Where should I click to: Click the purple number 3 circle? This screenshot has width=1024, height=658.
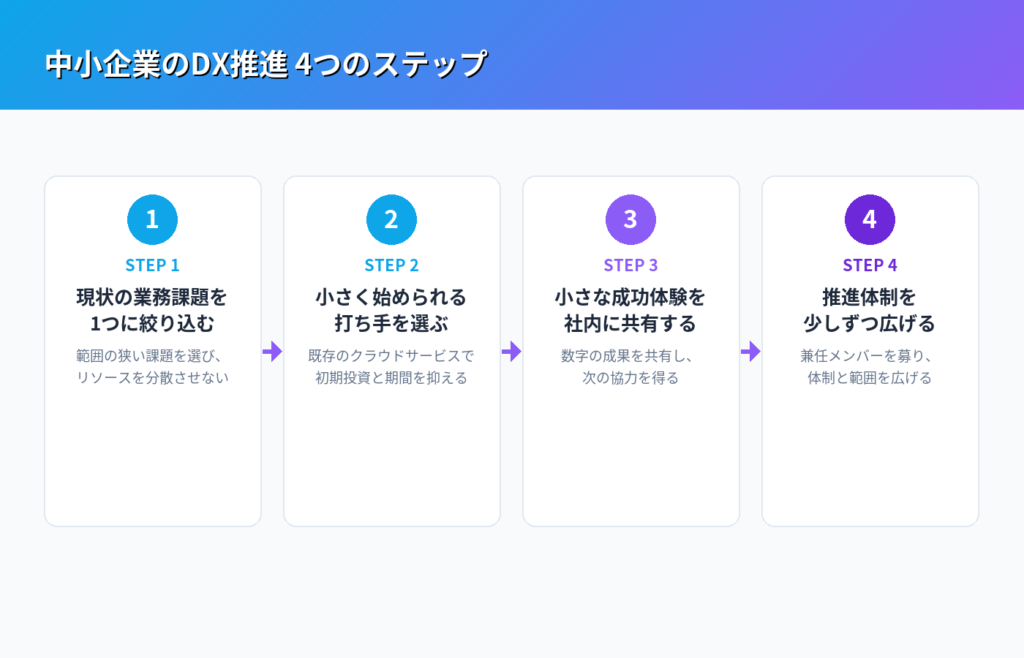630,219
